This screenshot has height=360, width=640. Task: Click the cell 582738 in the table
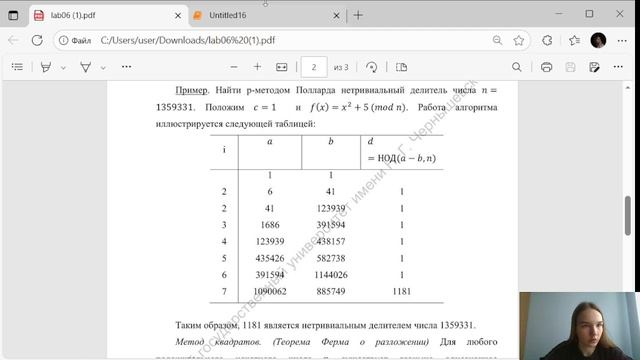pos(331,258)
